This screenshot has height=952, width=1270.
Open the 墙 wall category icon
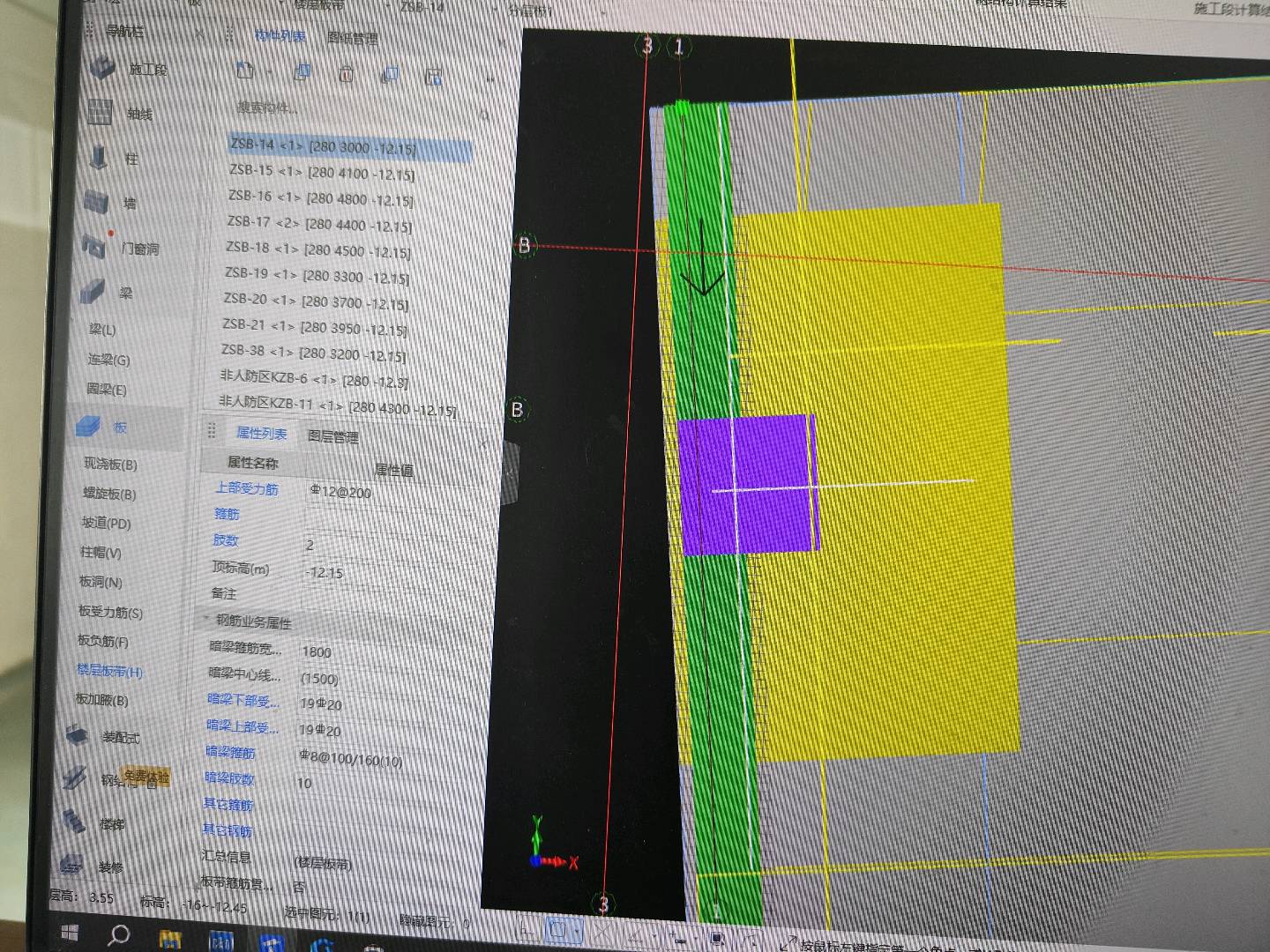[96, 202]
